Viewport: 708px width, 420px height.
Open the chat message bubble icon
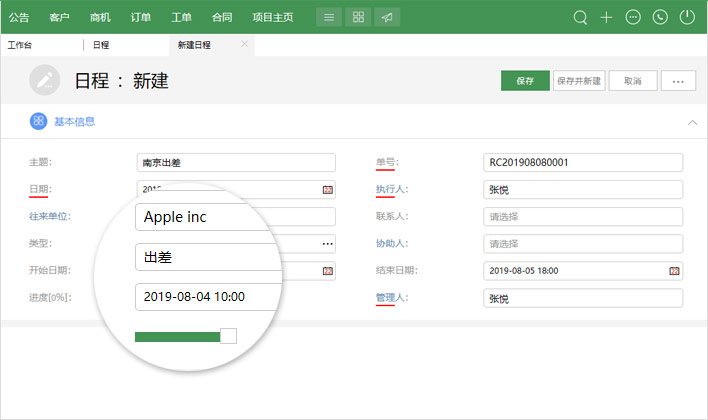coord(633,17)
